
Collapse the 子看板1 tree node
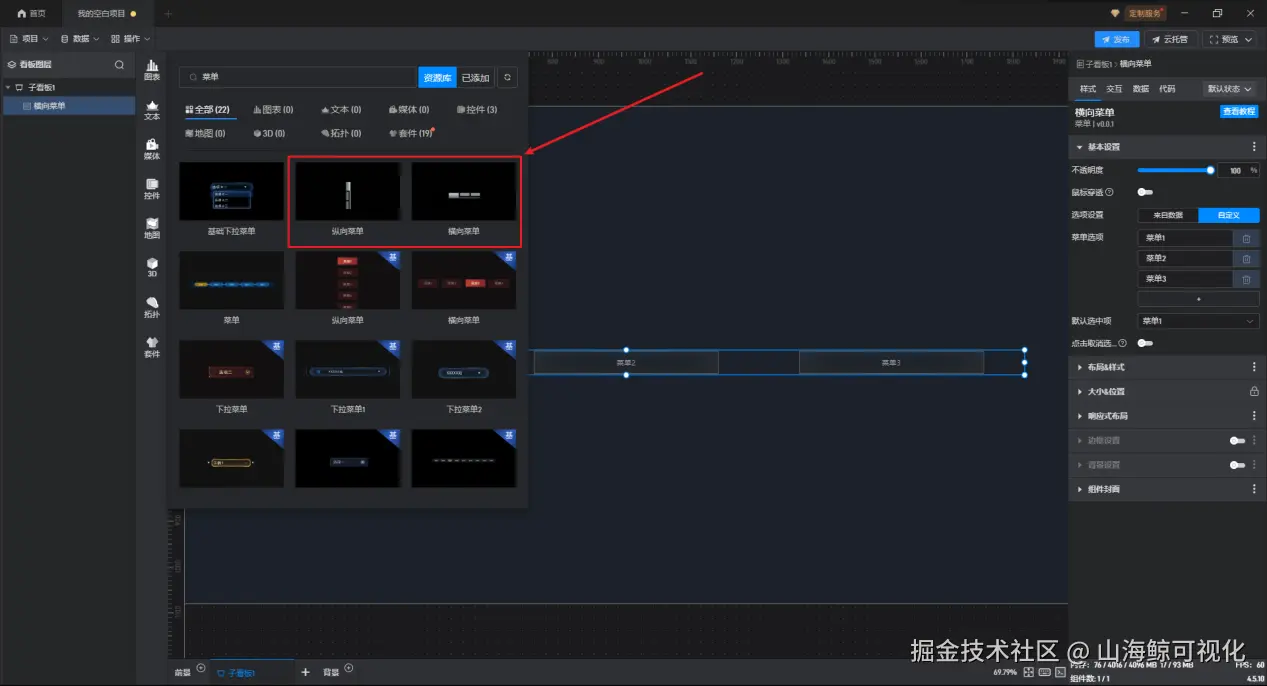8,87
